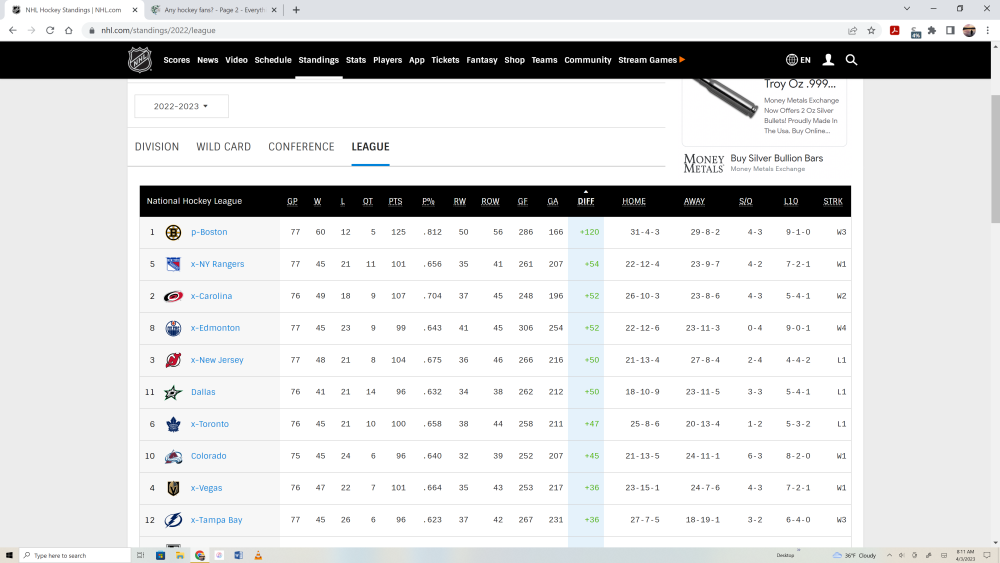Sort table by DIFF column header
The height and width of the screenshot is (563, 1000).
tap(585, 201)
